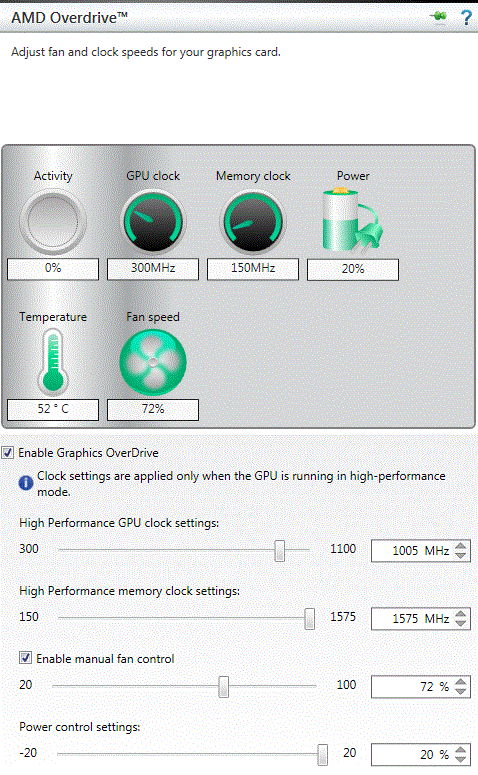
Task: Click the green pin icon in header
Action: point(438,17)
